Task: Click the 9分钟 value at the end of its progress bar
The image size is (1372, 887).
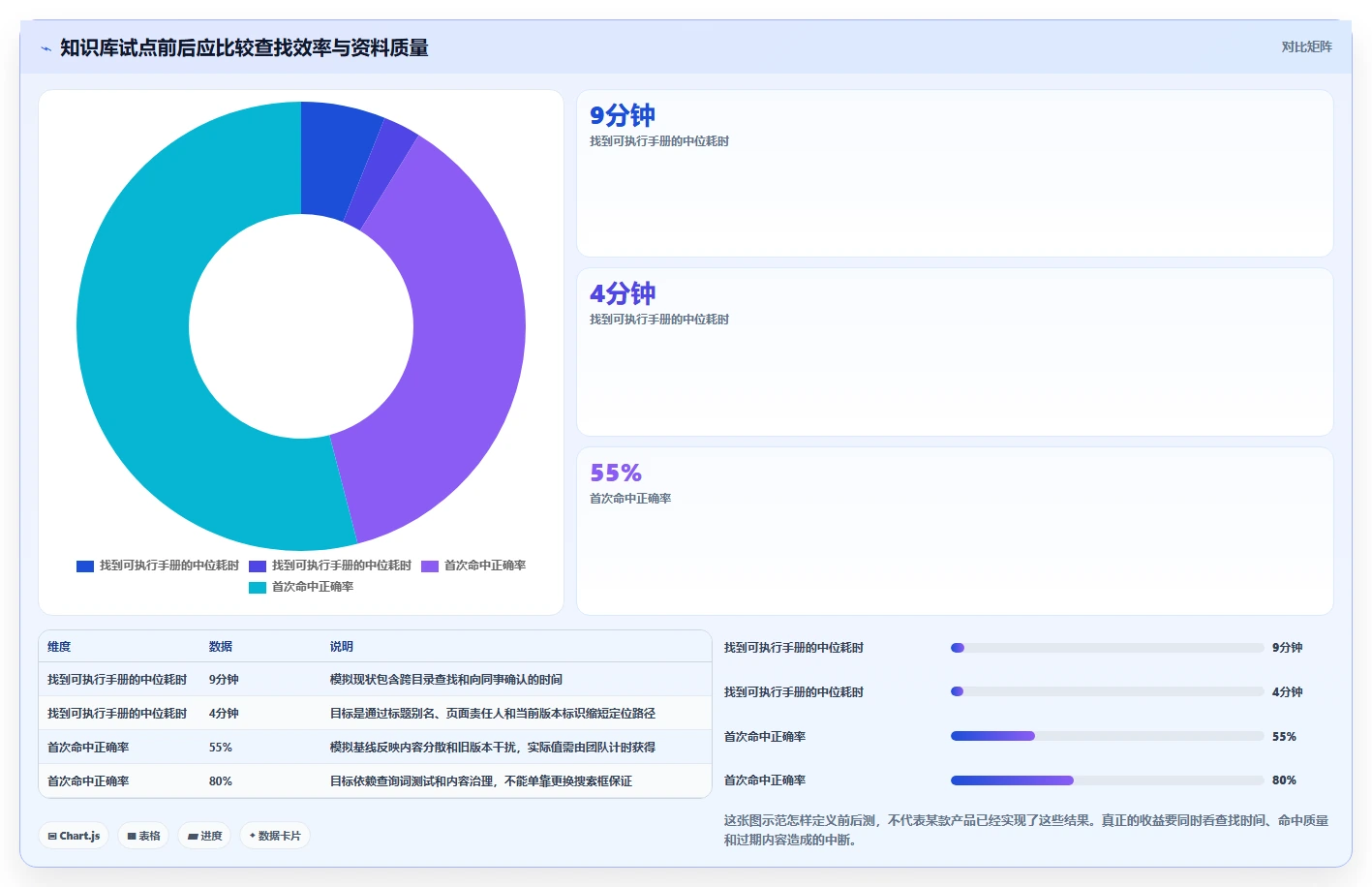Action: point(1287,648)
